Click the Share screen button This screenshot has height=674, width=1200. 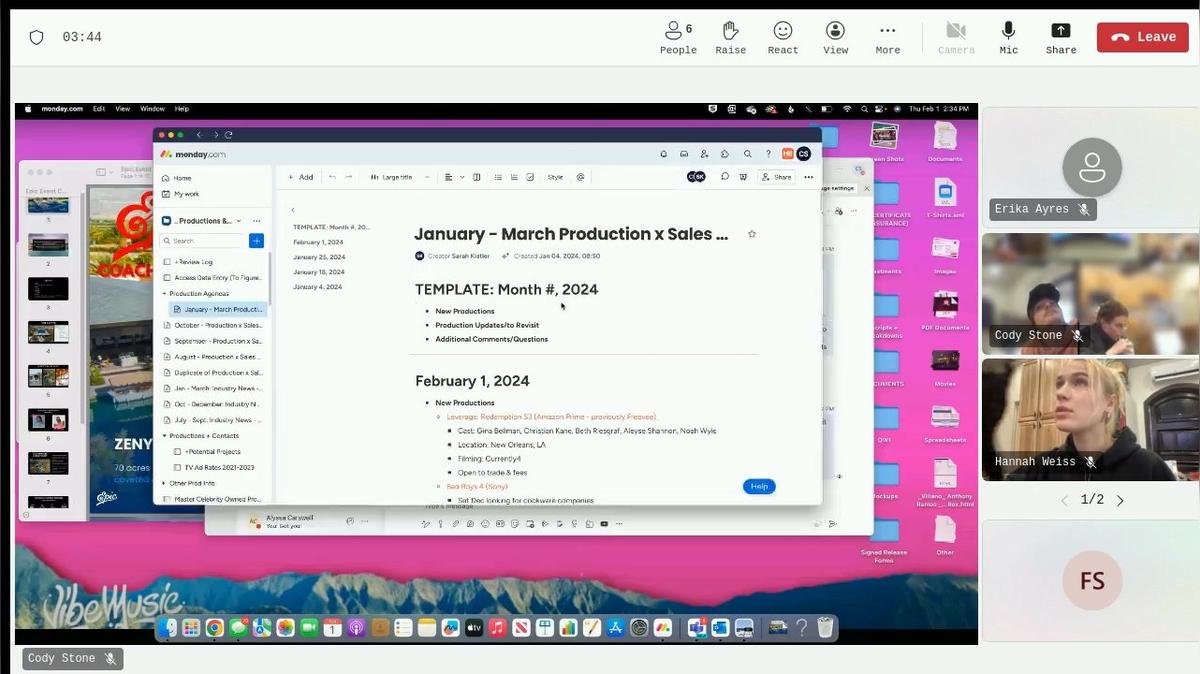1061,38
